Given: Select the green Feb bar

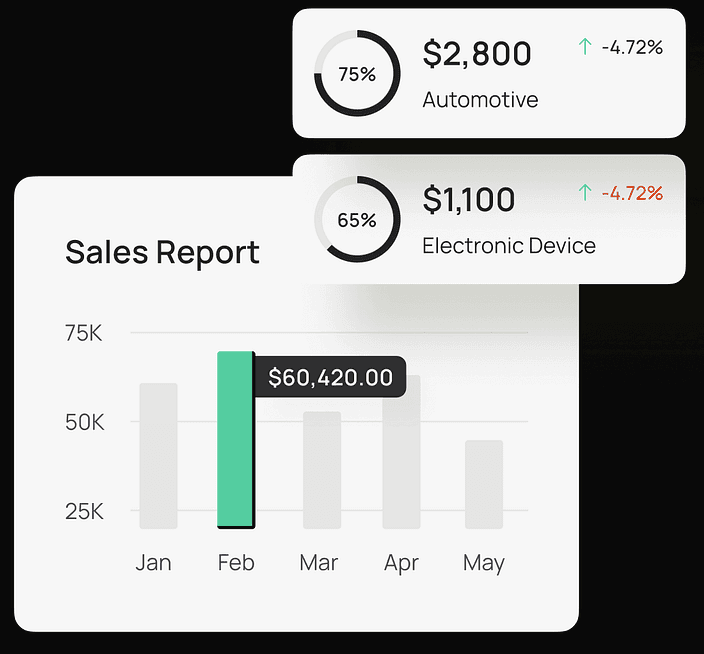Looking at the screenshot, I should [x=235, y=439].
